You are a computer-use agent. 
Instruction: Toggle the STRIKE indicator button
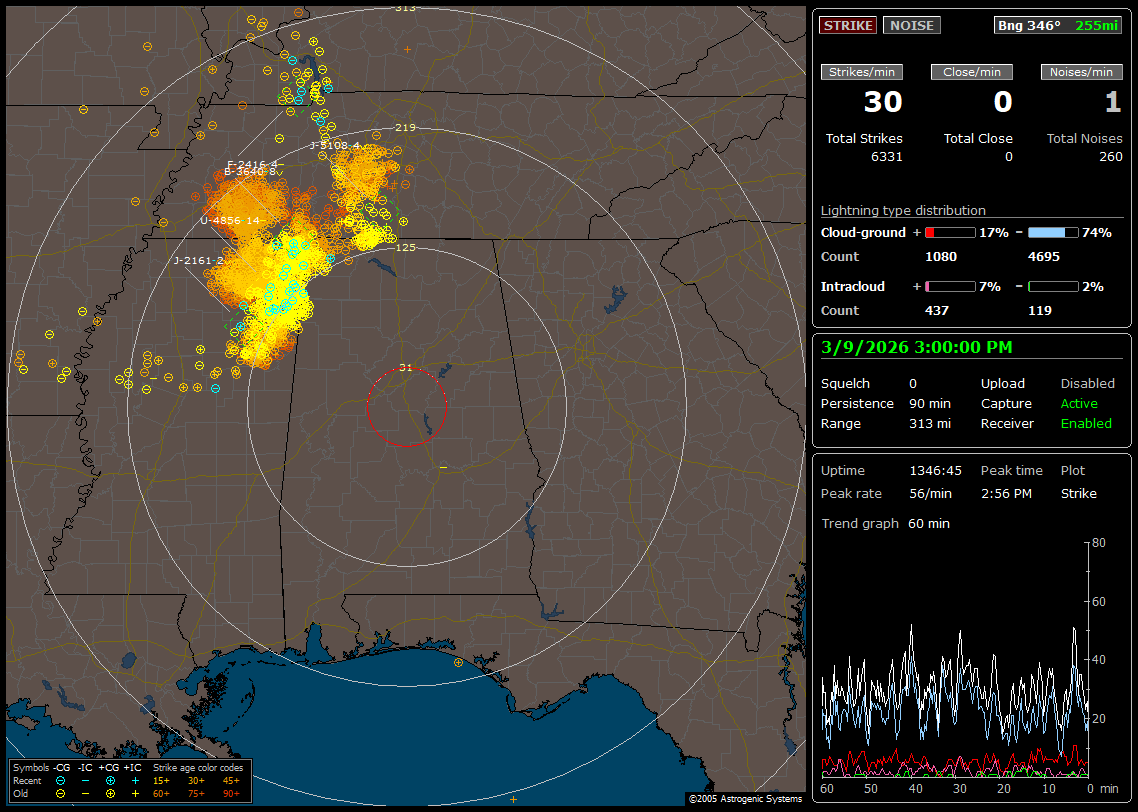848,25
